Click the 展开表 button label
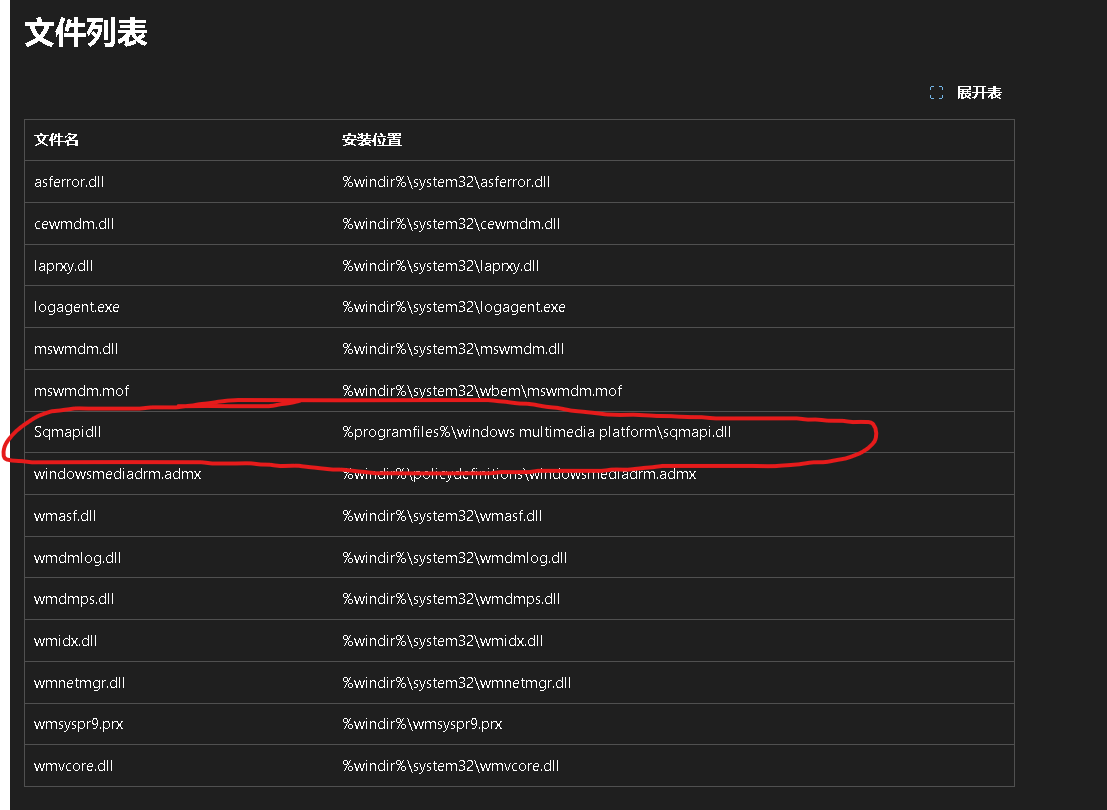This screenshot has width=1107, height=810. [979, 93]
